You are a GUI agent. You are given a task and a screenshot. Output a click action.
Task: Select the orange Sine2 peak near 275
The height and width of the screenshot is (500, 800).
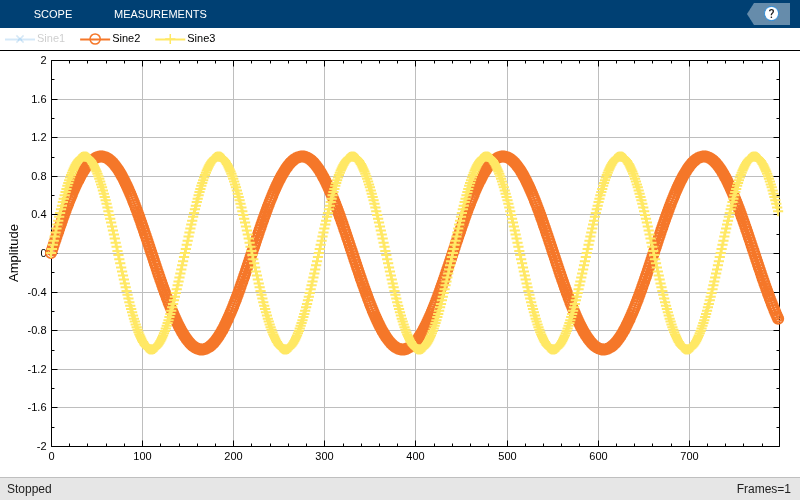(x=303, y=157)
